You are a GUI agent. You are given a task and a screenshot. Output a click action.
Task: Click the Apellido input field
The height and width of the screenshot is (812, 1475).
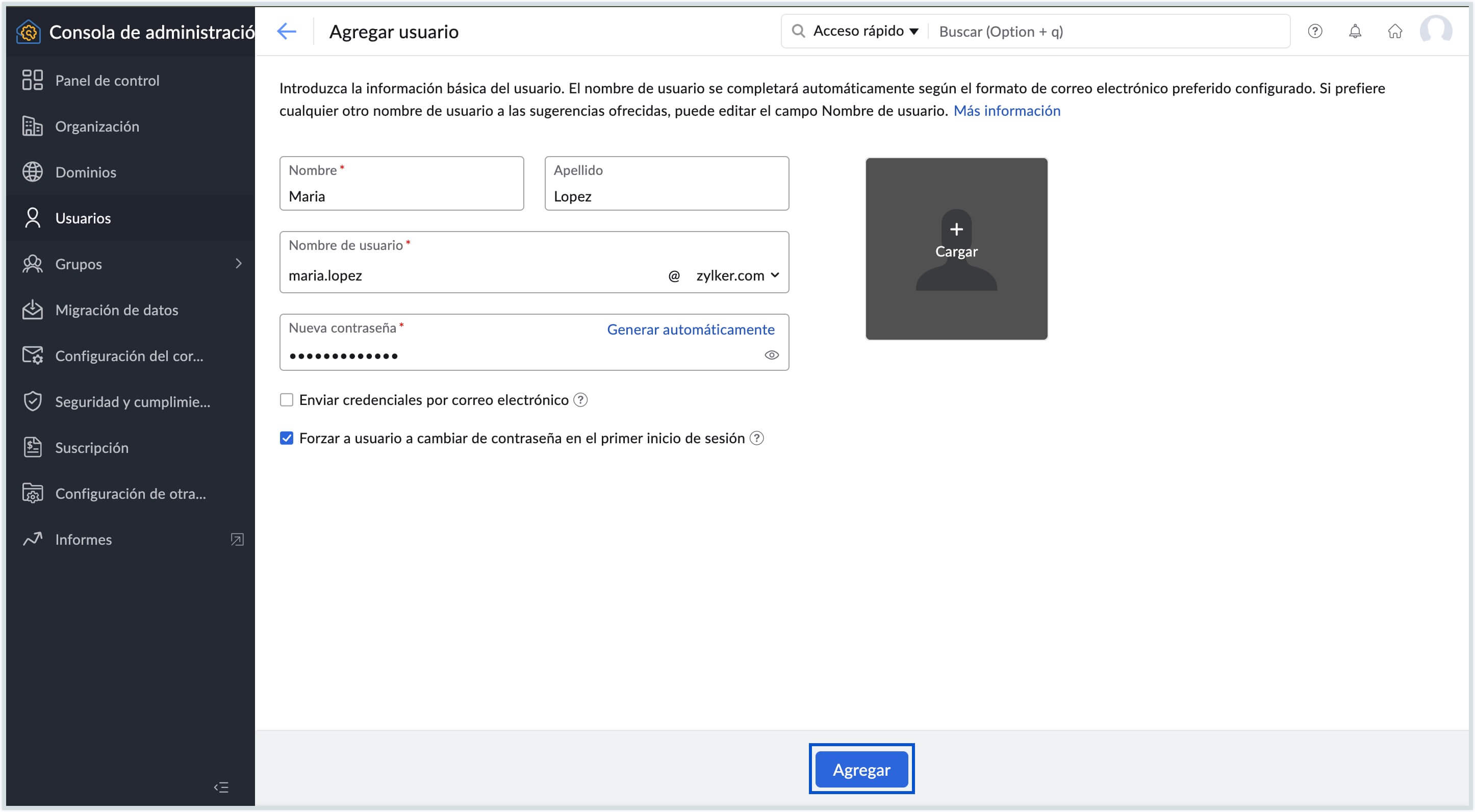(x=666, y=196)
